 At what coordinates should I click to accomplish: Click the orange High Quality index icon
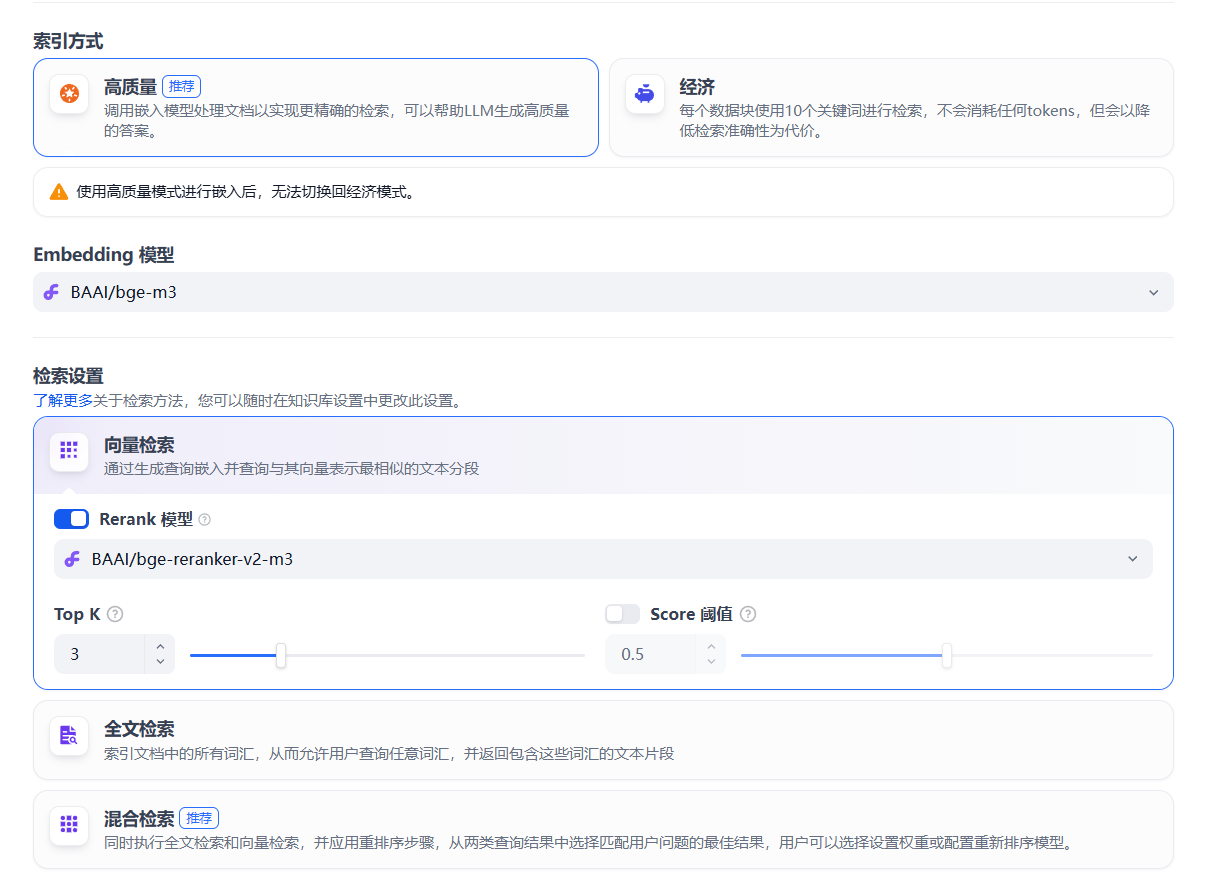click(x=69, y=94)
